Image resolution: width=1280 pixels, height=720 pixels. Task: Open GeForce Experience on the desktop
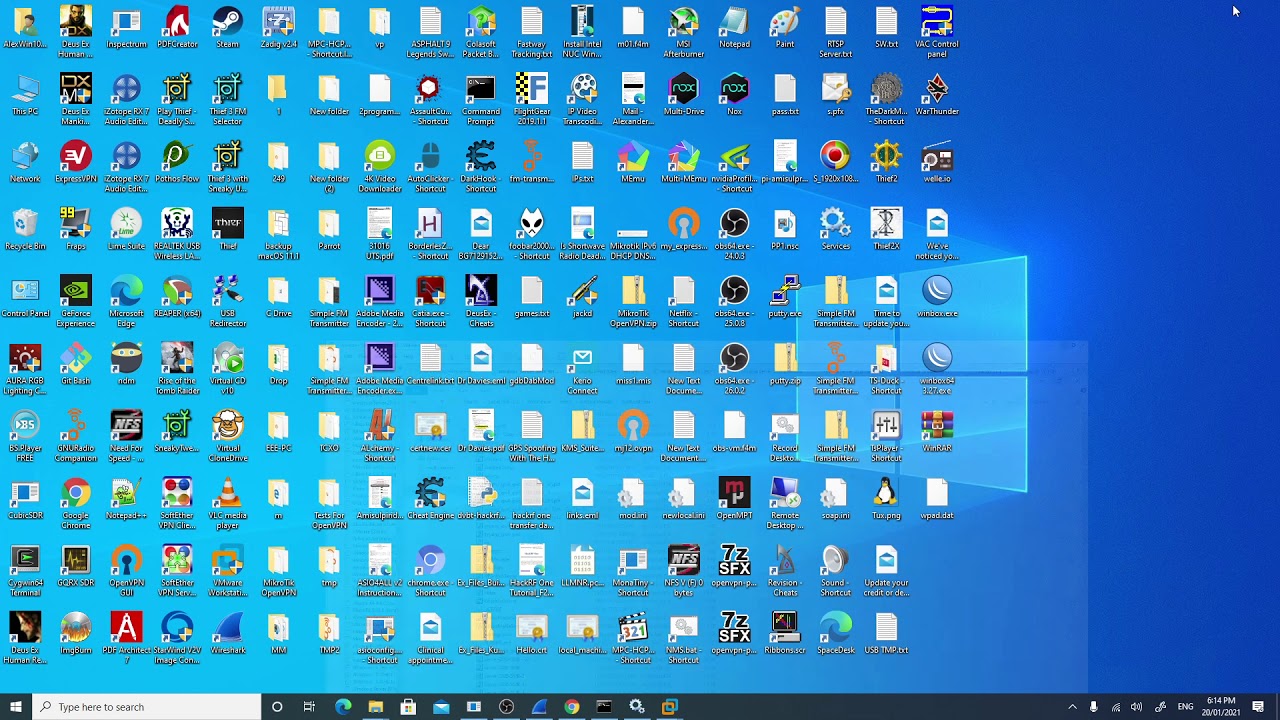coord(76,302)
